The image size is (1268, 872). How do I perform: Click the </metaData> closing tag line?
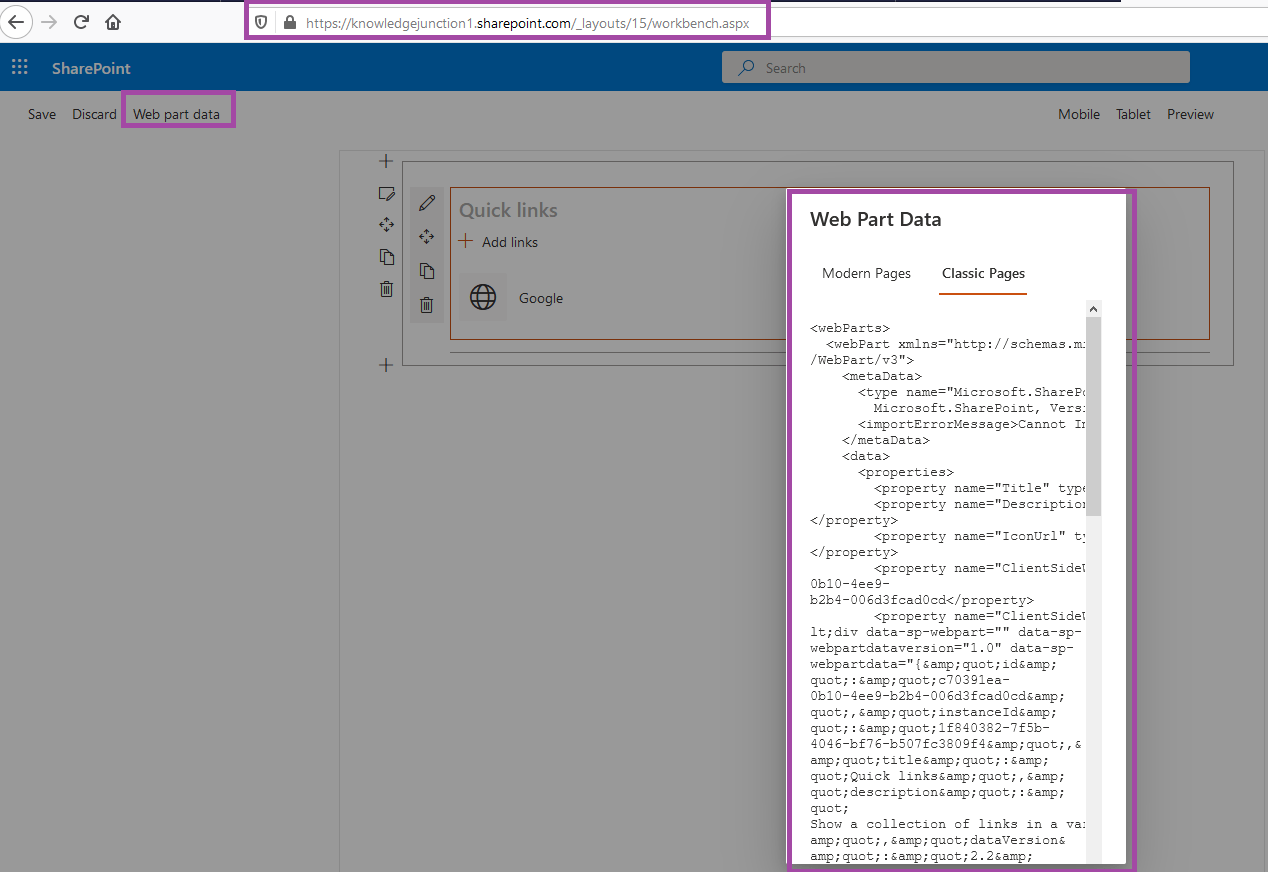point(886,440)
